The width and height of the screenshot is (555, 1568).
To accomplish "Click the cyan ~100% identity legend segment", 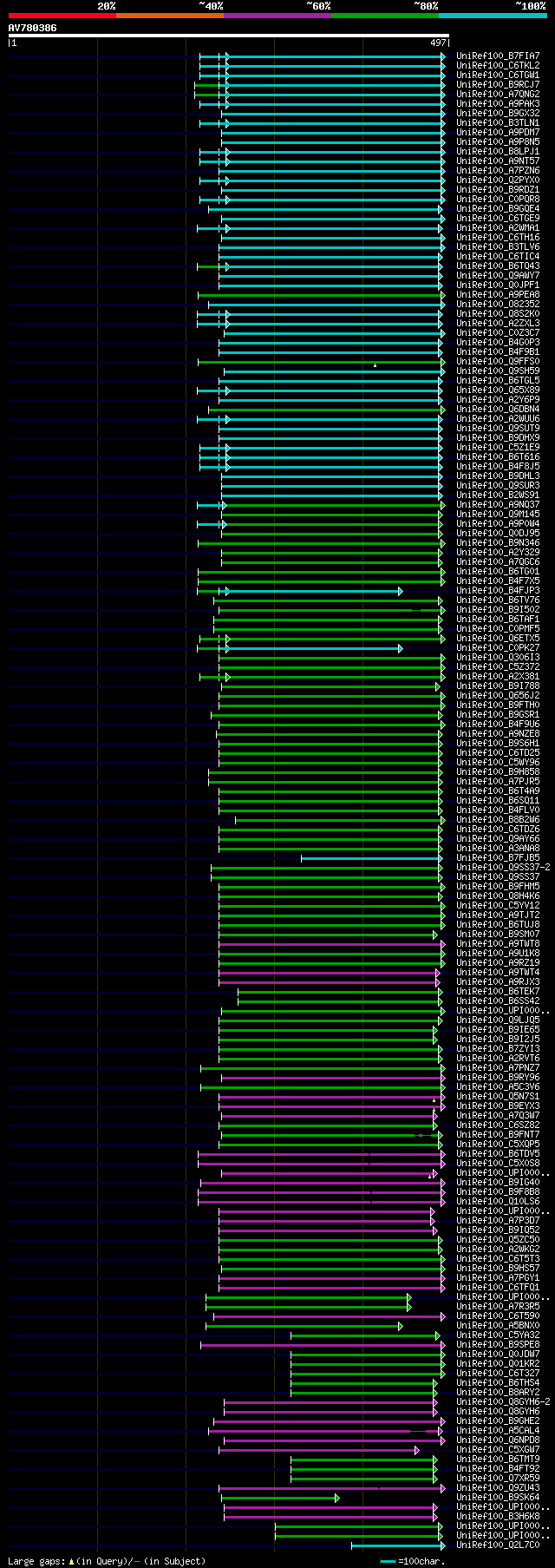I will 493,16.
